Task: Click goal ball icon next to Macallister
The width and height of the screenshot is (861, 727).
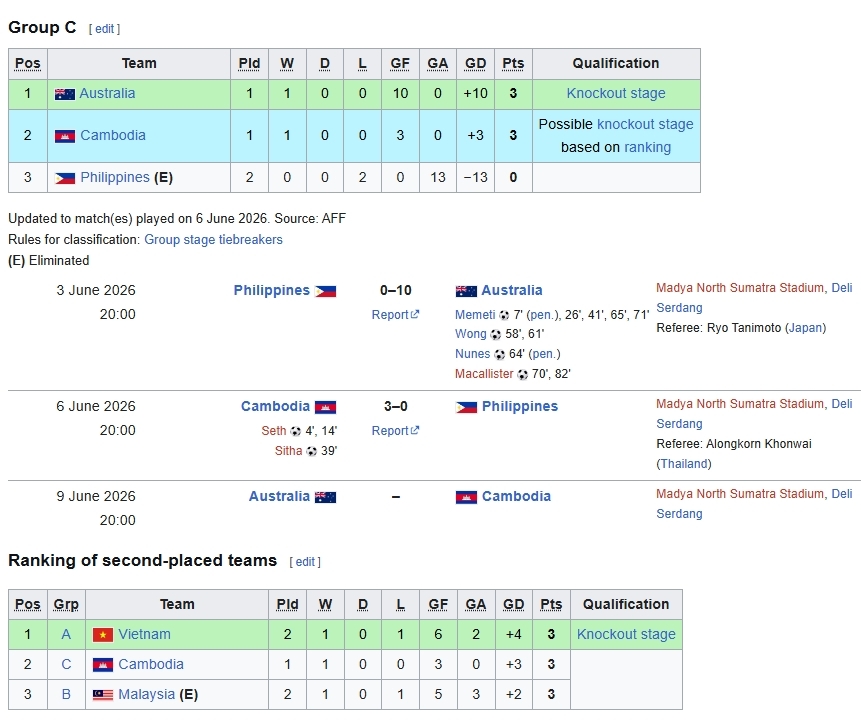Action: point(522,374)
